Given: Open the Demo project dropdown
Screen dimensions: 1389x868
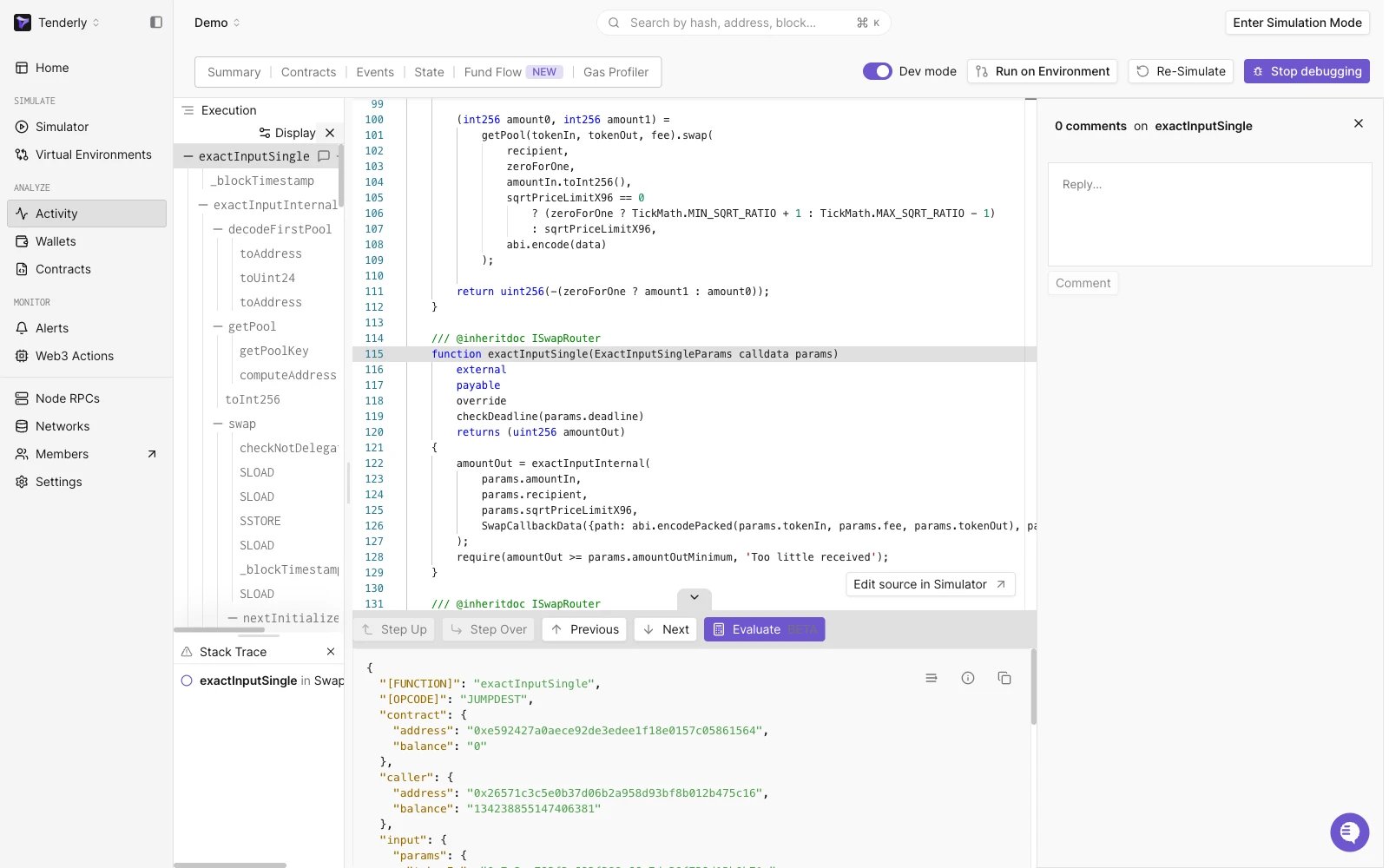Looking at the screenshot, I should tap(217, 23).
